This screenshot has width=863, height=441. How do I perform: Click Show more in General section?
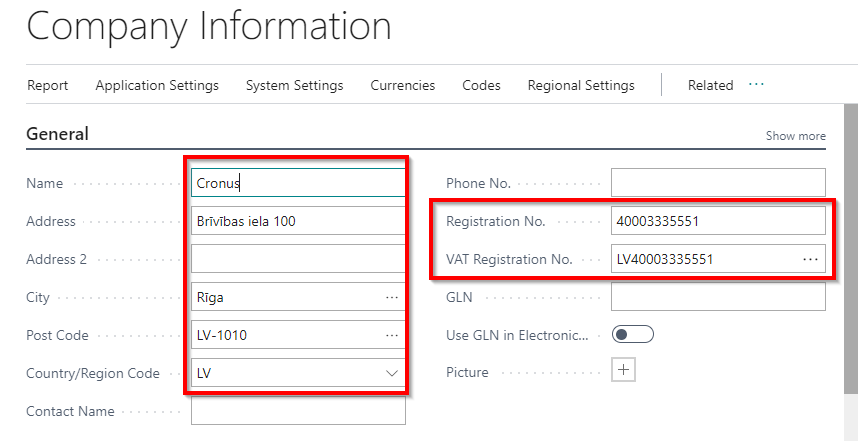pos(795,135)
